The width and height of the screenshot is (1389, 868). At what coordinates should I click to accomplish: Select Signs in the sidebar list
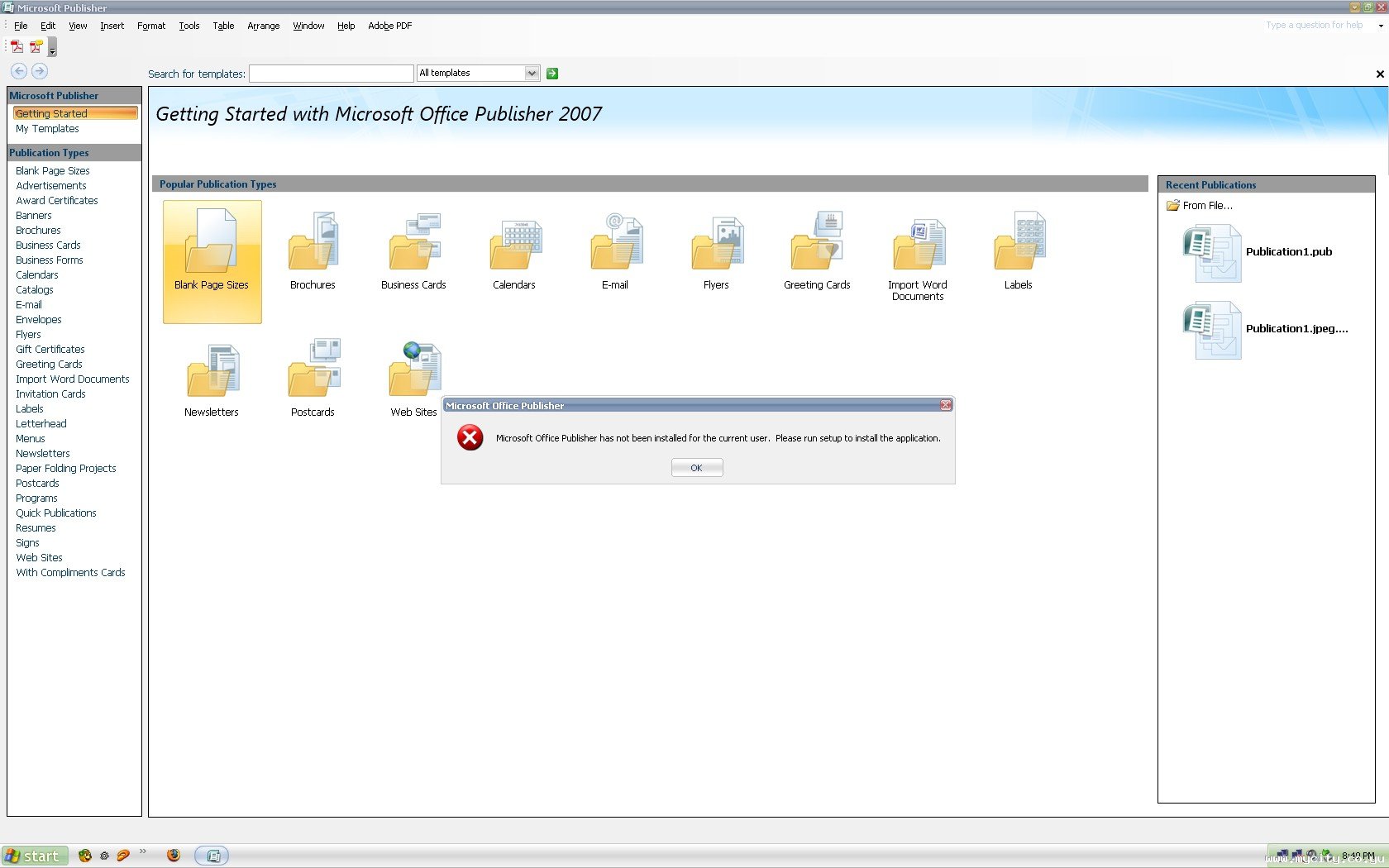click(28, 543)
